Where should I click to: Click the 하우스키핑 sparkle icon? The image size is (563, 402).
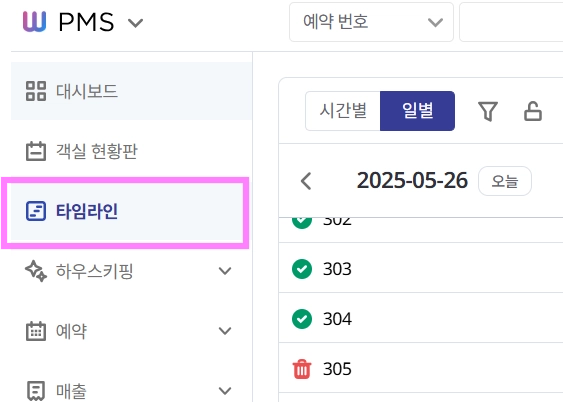[x=36, y=271]
